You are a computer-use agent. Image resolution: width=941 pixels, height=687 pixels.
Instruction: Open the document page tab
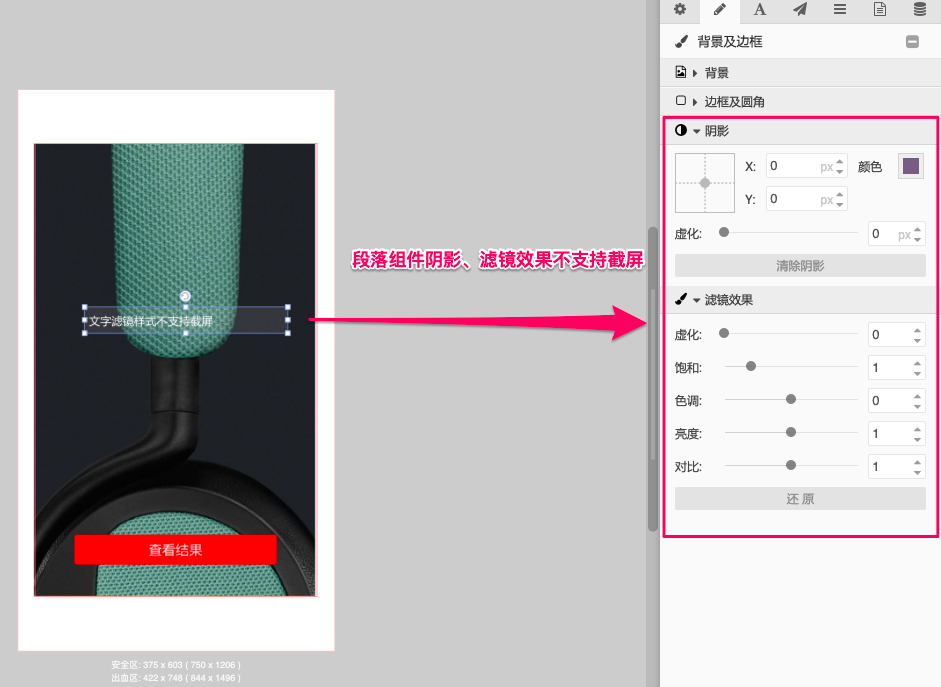[x=879, y=10]
